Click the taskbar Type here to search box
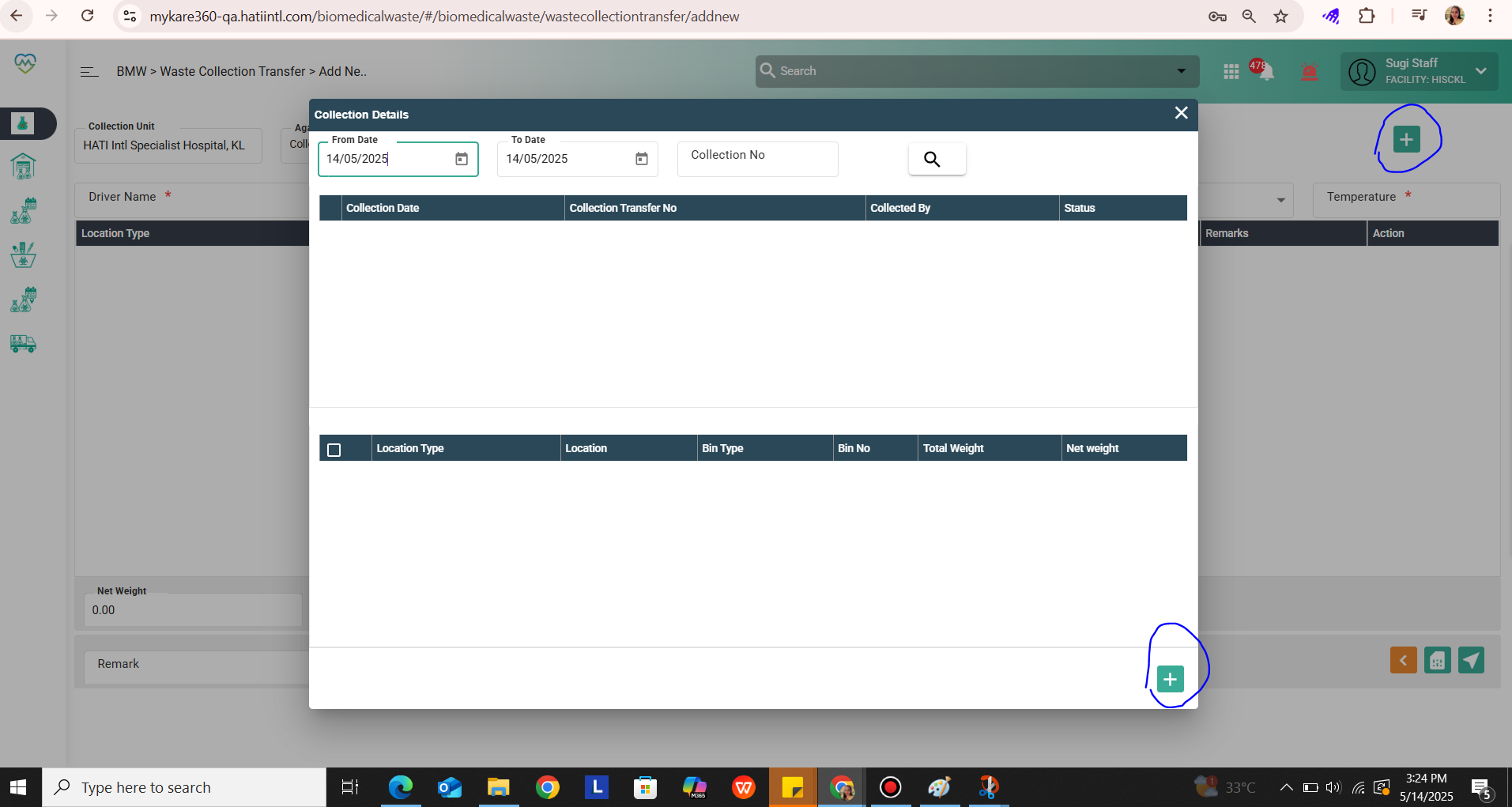Image resolution: width=1512 pixels, height=807 pixels. (183, 787)
